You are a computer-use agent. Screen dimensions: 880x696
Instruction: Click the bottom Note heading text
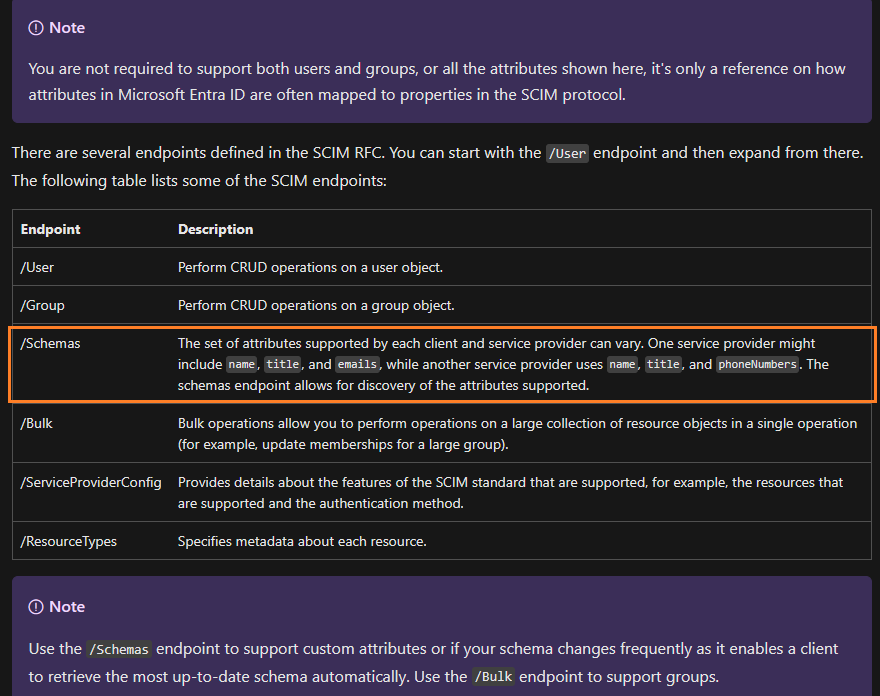tap(67, 607)
